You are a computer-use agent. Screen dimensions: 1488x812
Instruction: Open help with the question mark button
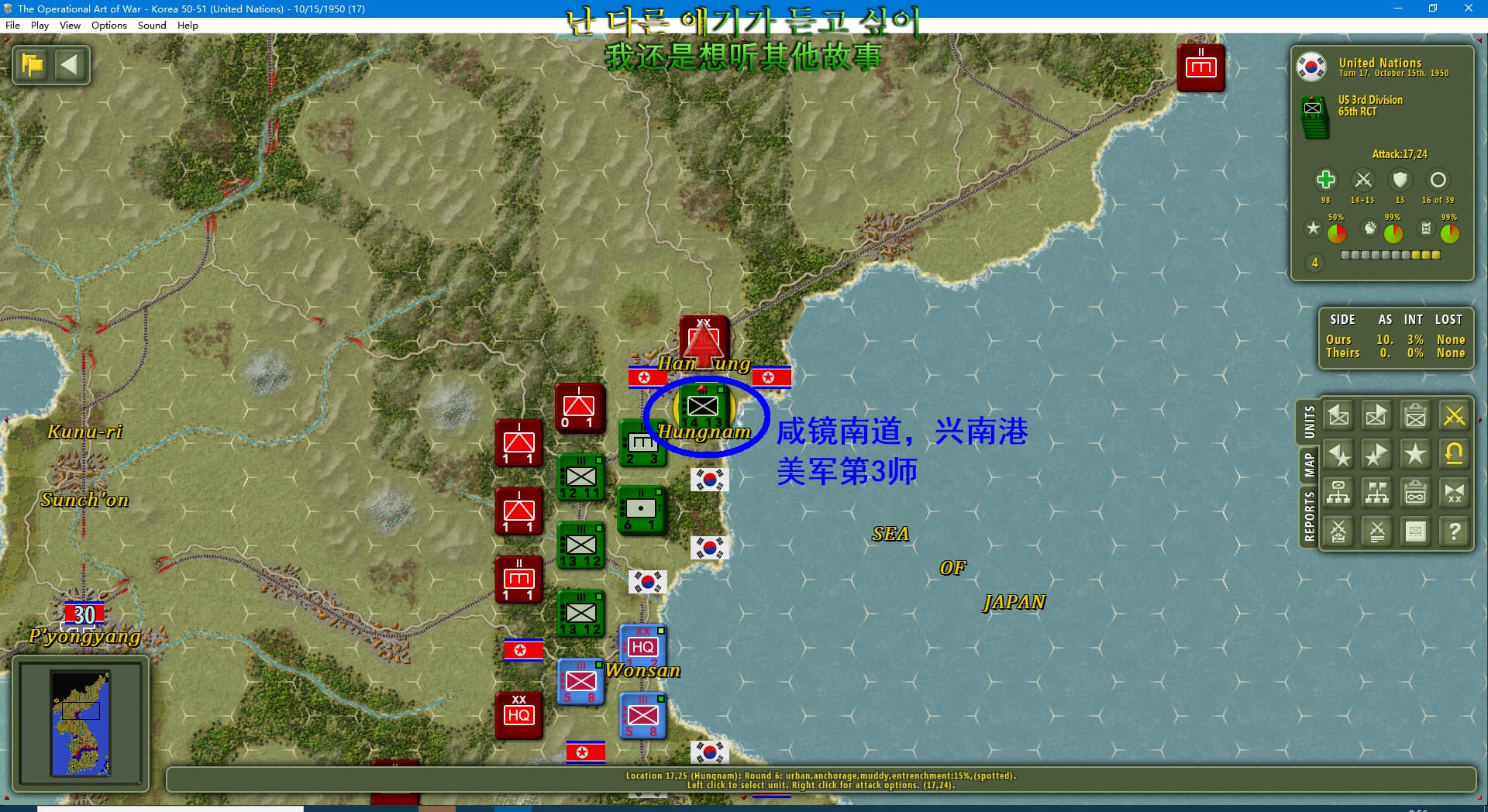tap(1455, 532)
